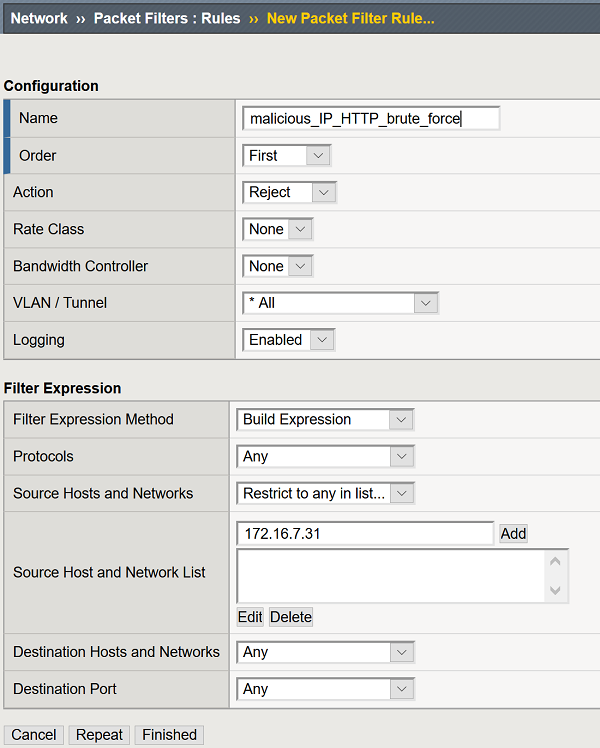
Task: Click the Delete button under host list
Action: (x=291, y=617)
